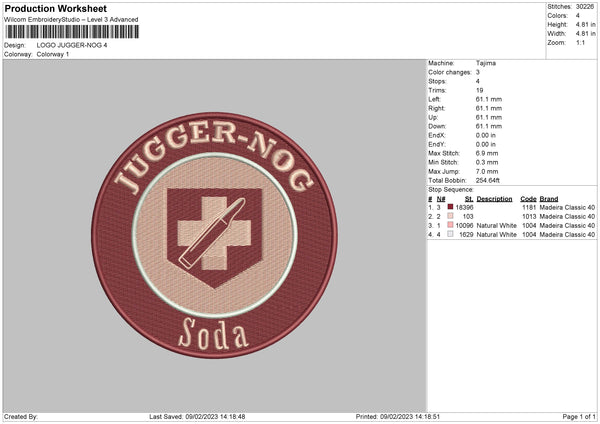Select design name 'LOGO JUGGER-NOG 4'
600x424 pixels.
click(x=72, y=45)
